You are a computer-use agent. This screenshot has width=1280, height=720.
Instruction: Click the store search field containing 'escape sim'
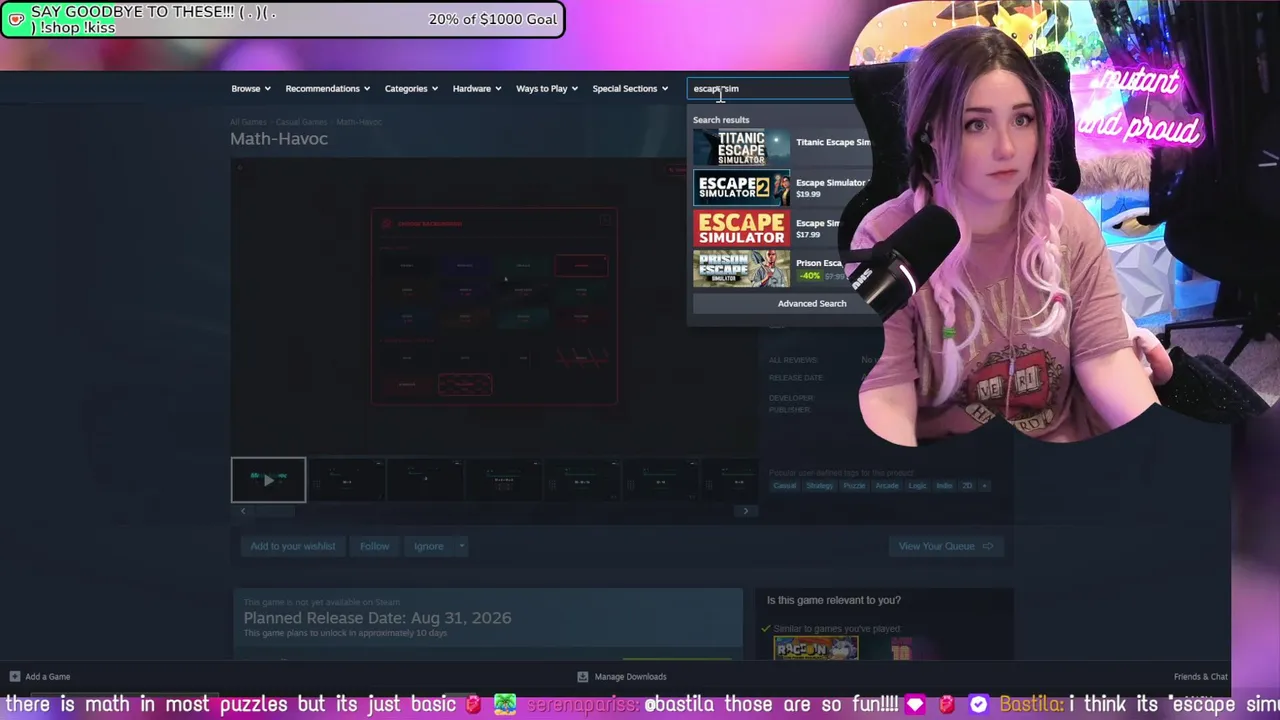[770, 89]
